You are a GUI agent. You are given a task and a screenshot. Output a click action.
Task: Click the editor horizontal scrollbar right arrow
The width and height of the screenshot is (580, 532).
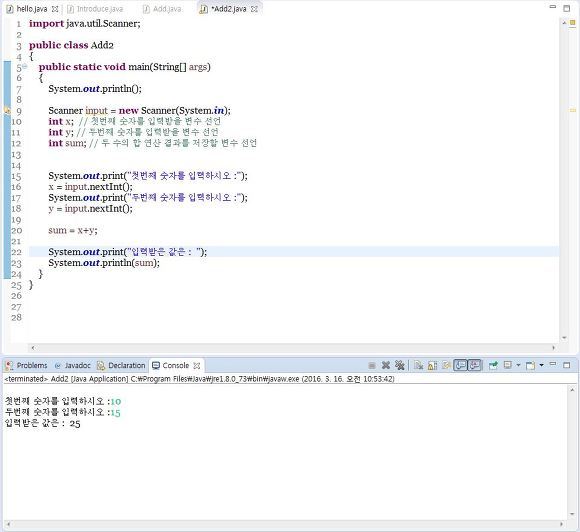(x=554, y=348)
